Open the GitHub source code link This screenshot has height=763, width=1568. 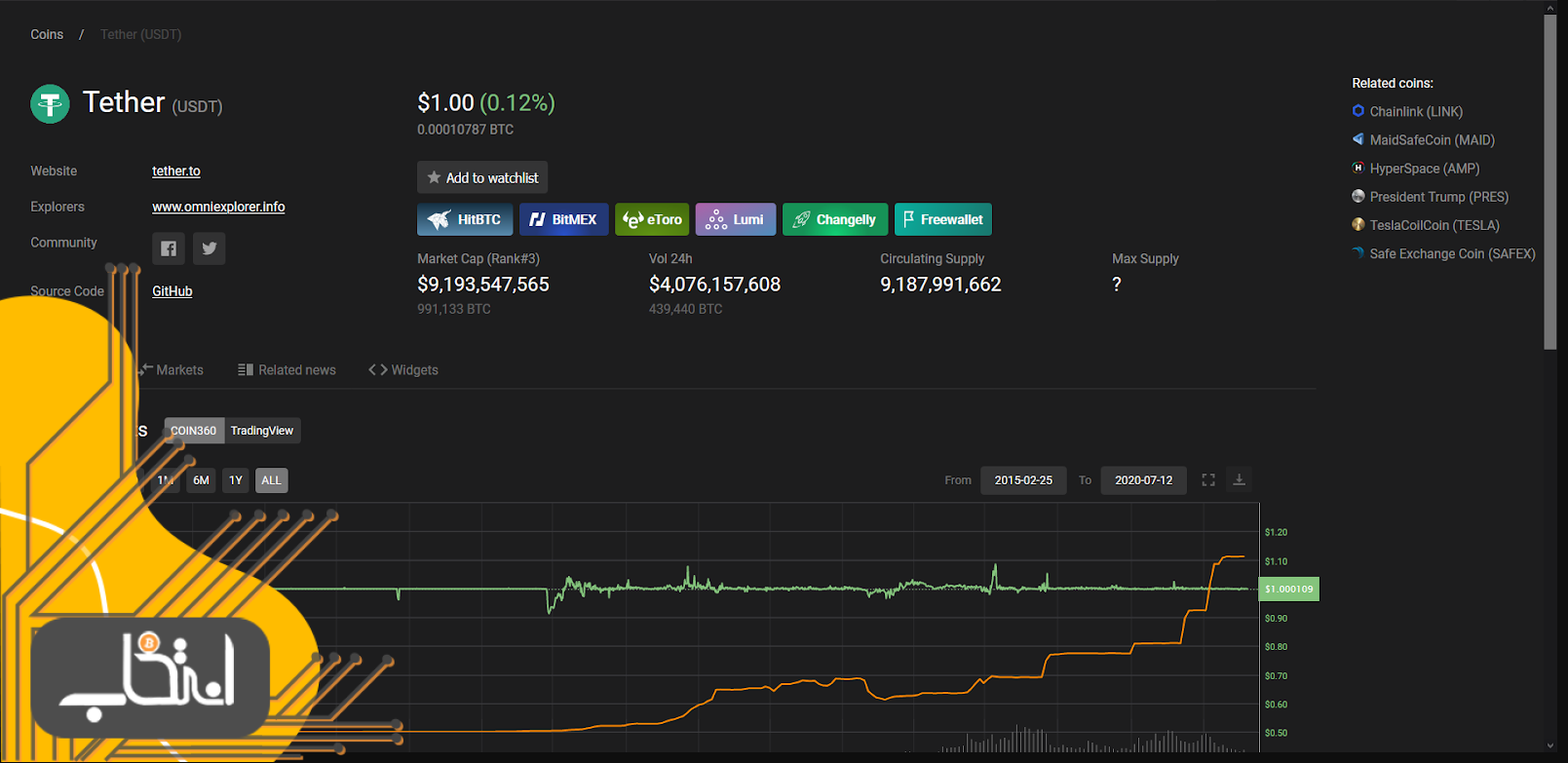(x=172, y=291)
